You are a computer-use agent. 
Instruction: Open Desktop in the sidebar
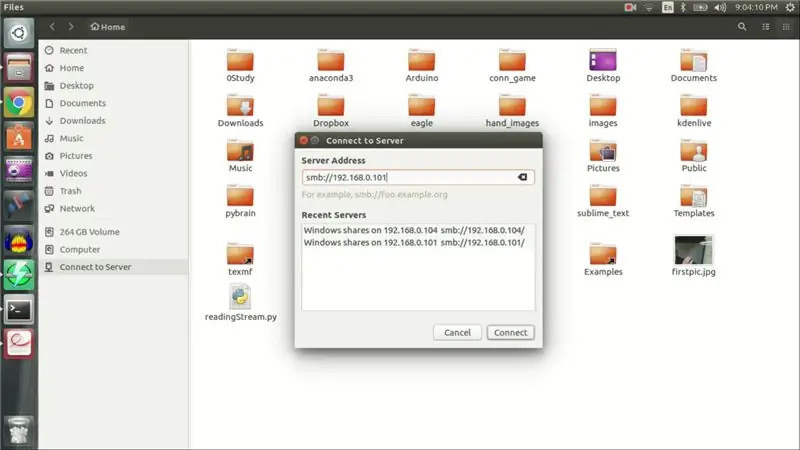77,85
